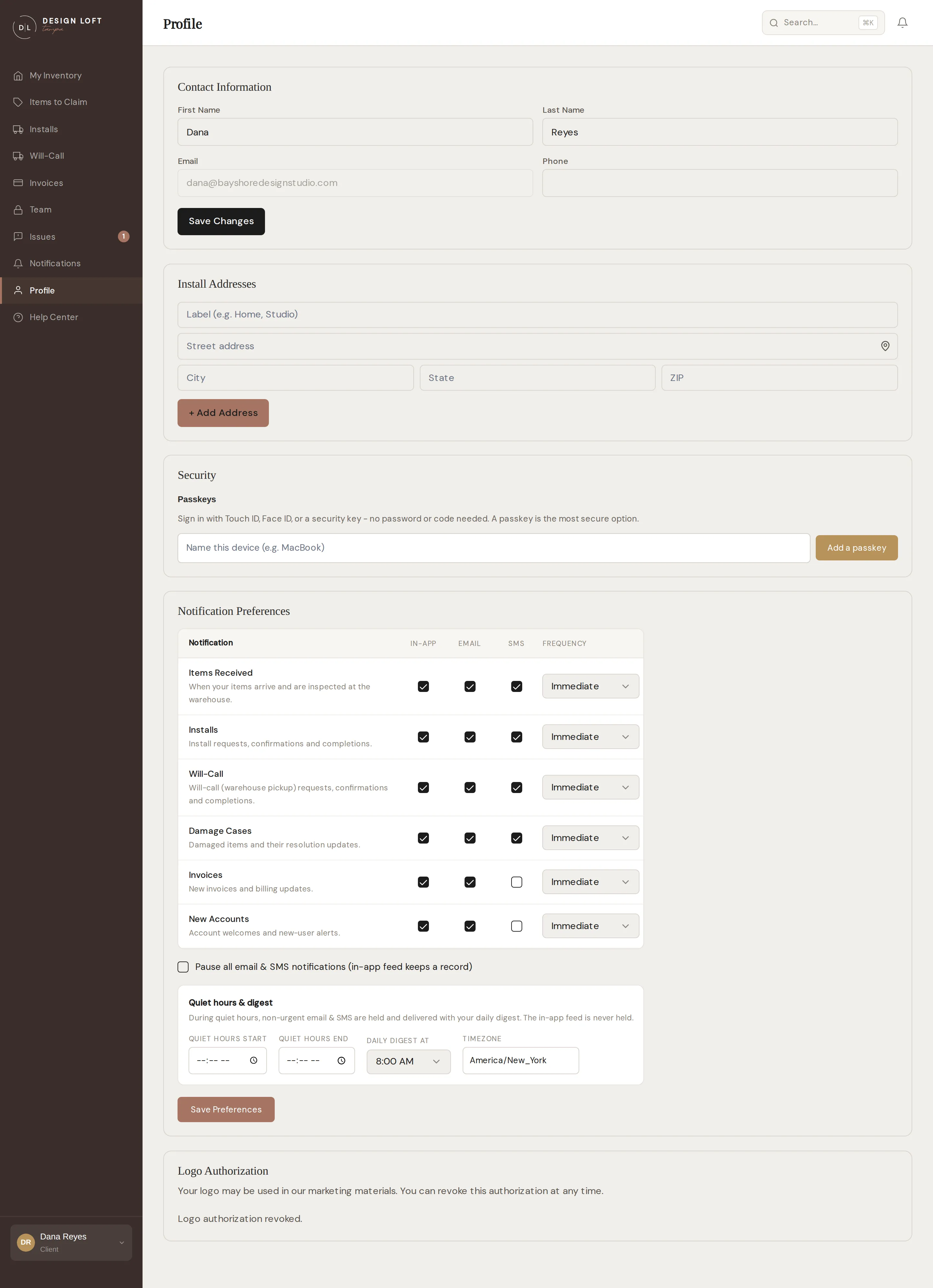Toggle Items Received In-App checkbox

(x=423, y=686)
